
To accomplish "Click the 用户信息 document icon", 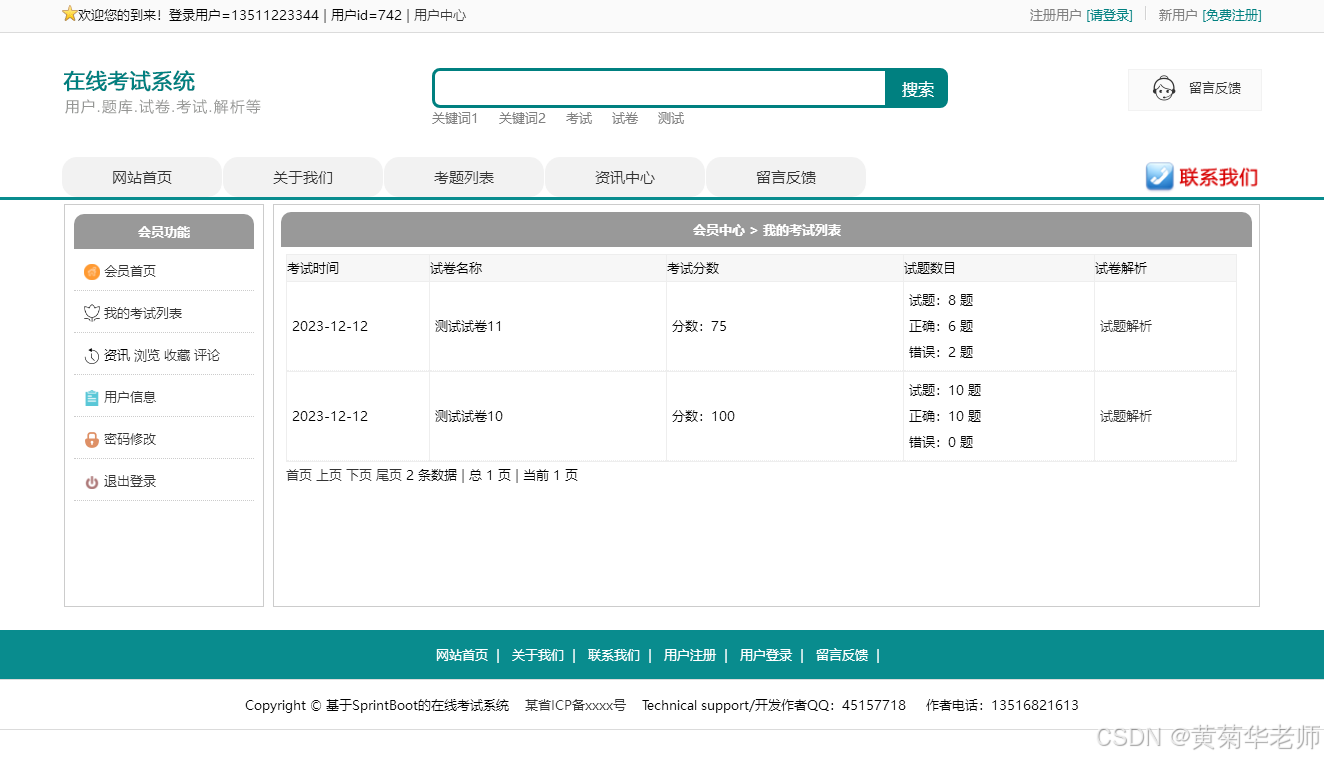I will coord(91,396).
